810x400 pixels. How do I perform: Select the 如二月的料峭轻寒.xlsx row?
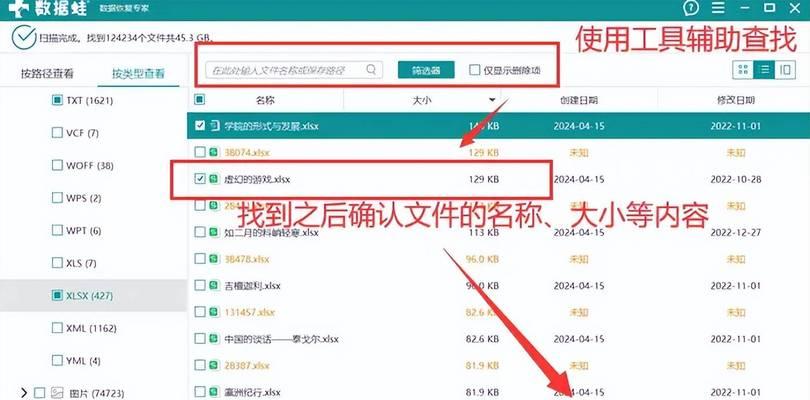(499, 233)
